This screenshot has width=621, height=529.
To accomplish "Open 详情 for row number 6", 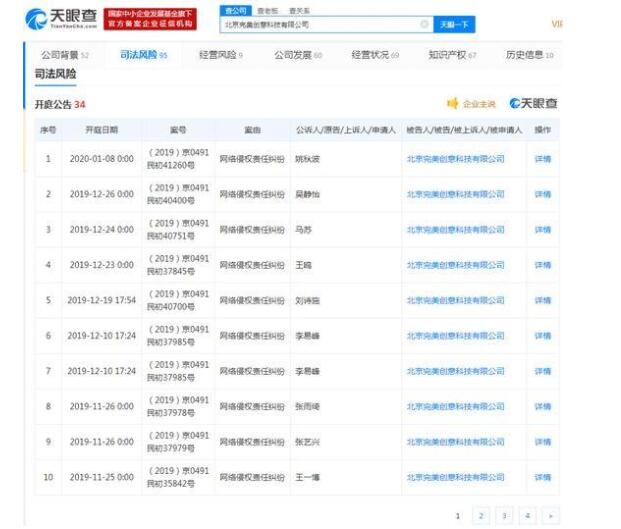I will [x=543, y=336].
